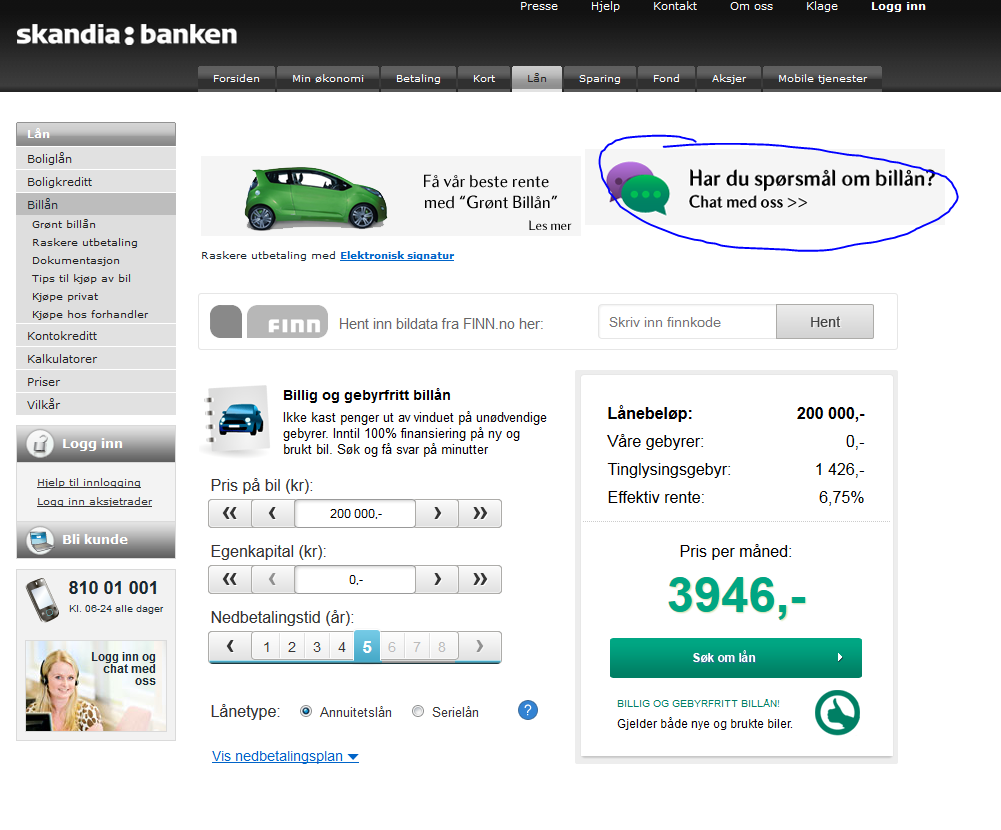The width and height of the screenshot is (1001, 830).
Task: Open Logg inn aksjetrader link
Action: 94,502
